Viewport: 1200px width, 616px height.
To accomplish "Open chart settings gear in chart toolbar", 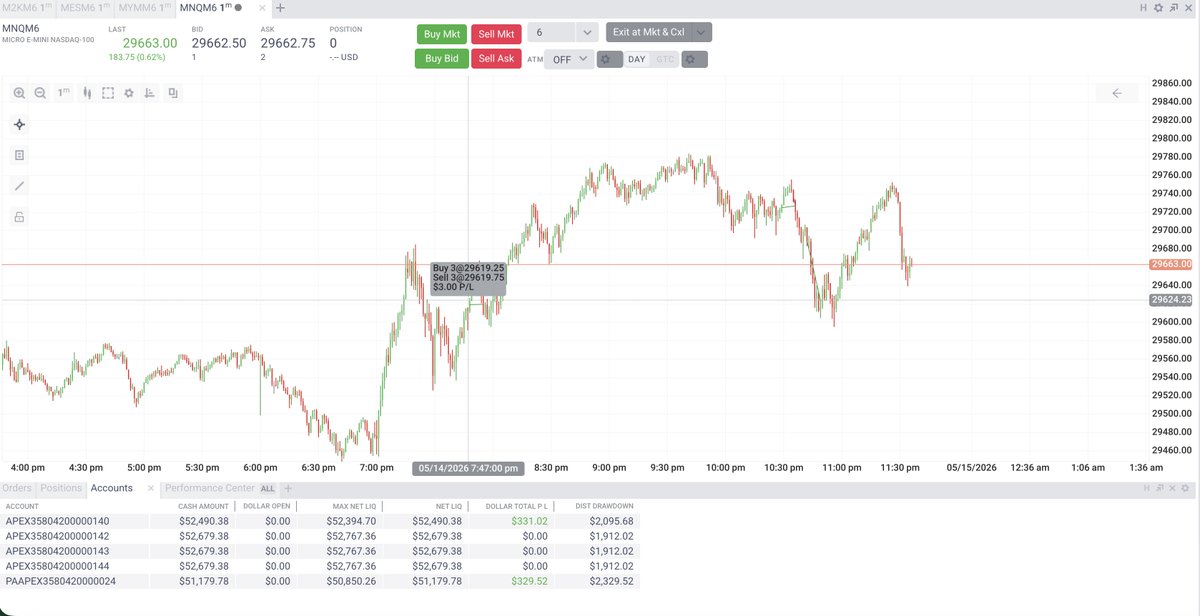I will (x=128, y=93).
